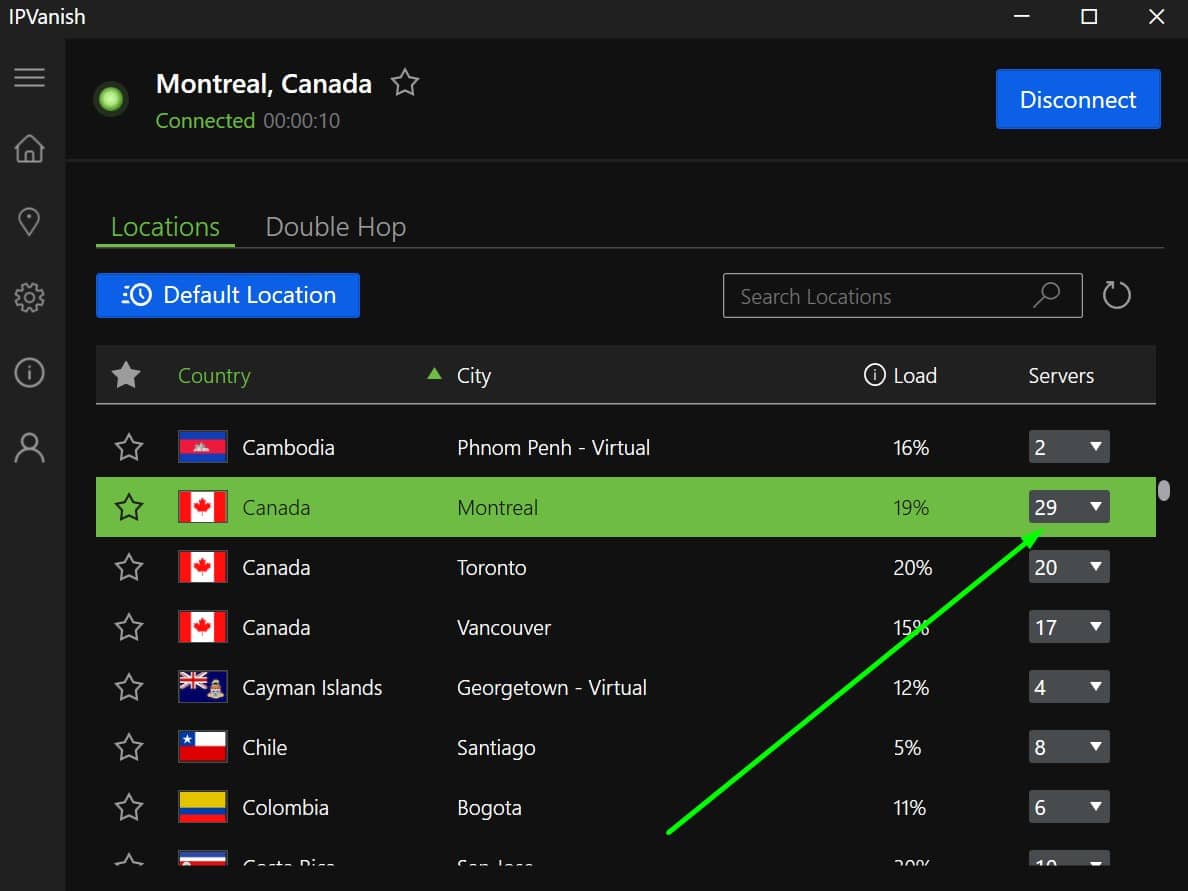Go to Home via sidebar icon

coord(29,148)
